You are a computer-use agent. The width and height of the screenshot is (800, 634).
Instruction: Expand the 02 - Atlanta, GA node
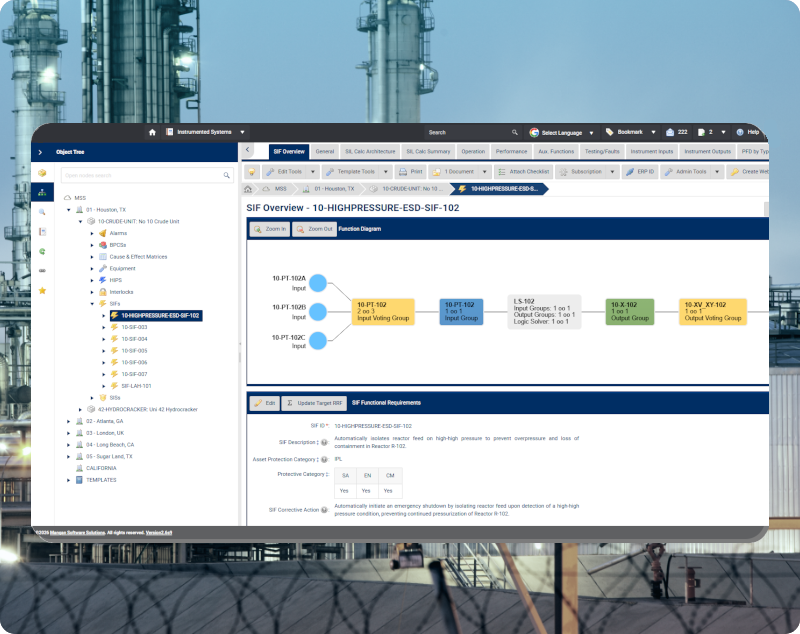(69, 421)
